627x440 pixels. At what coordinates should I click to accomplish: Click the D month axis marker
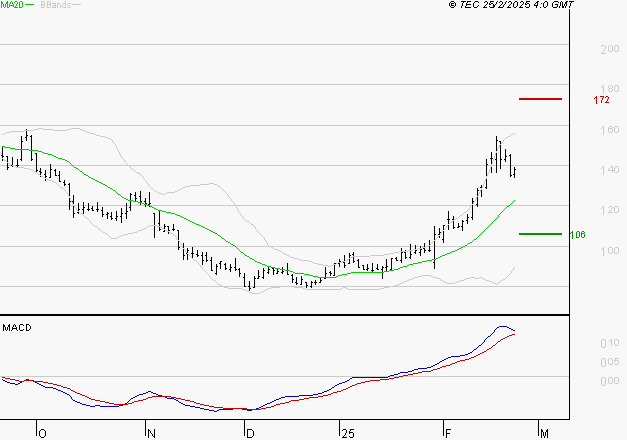point(250,434)
